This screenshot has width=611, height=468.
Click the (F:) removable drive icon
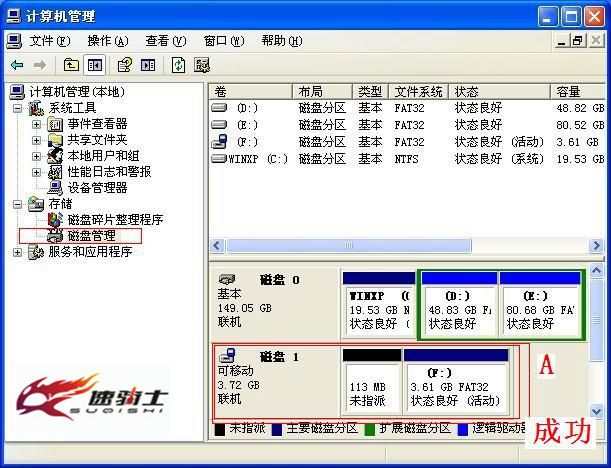click(x=219, y=141)
